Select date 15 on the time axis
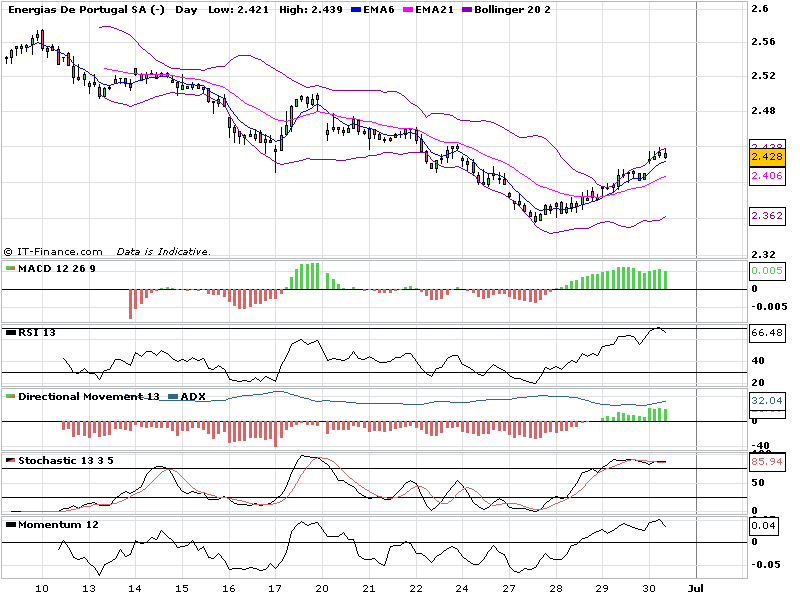 pyautogui.click(x=182, y=589)
